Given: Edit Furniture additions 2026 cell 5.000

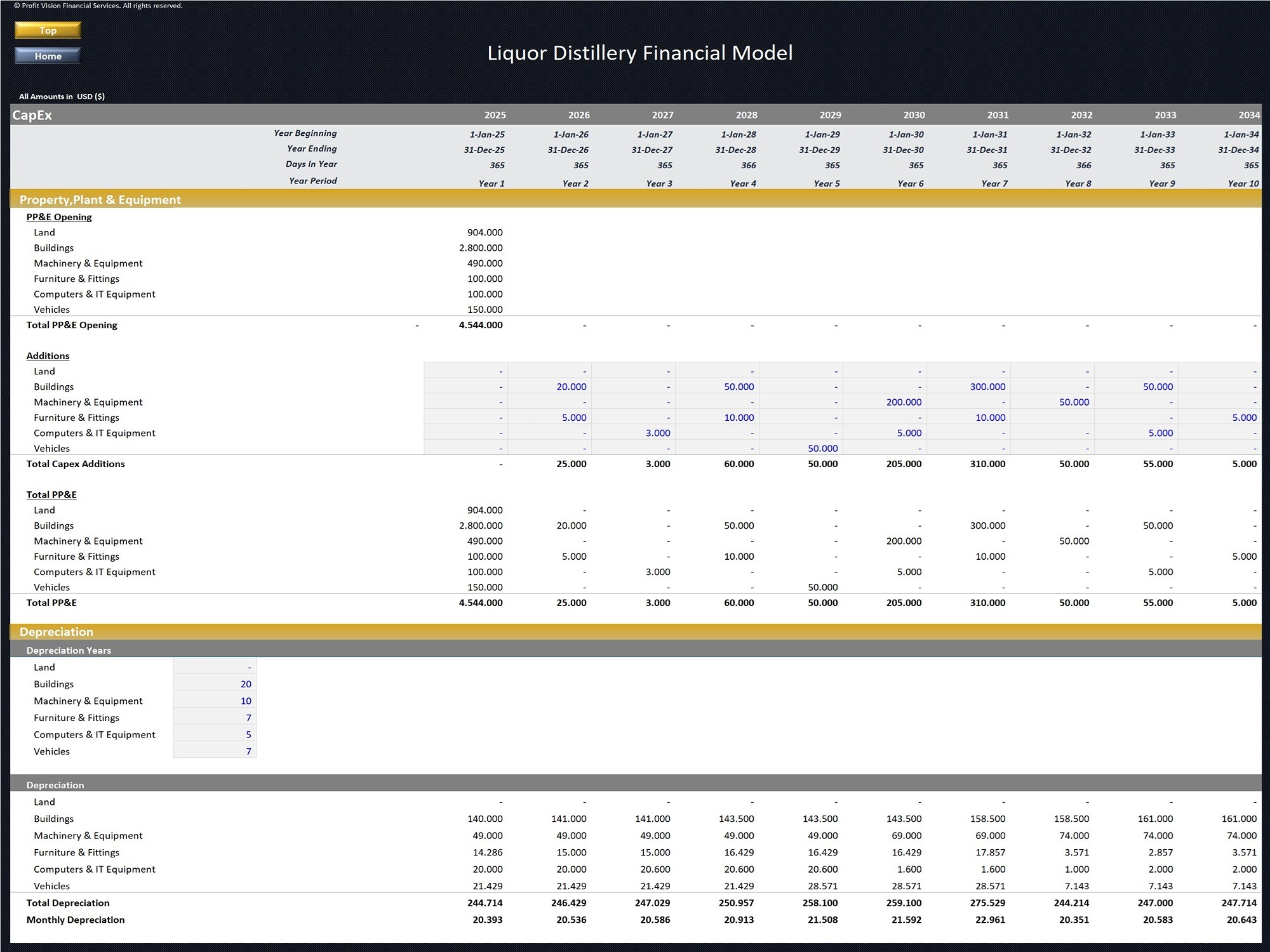Looking at the screenshot, I should [x=550, y=418].
